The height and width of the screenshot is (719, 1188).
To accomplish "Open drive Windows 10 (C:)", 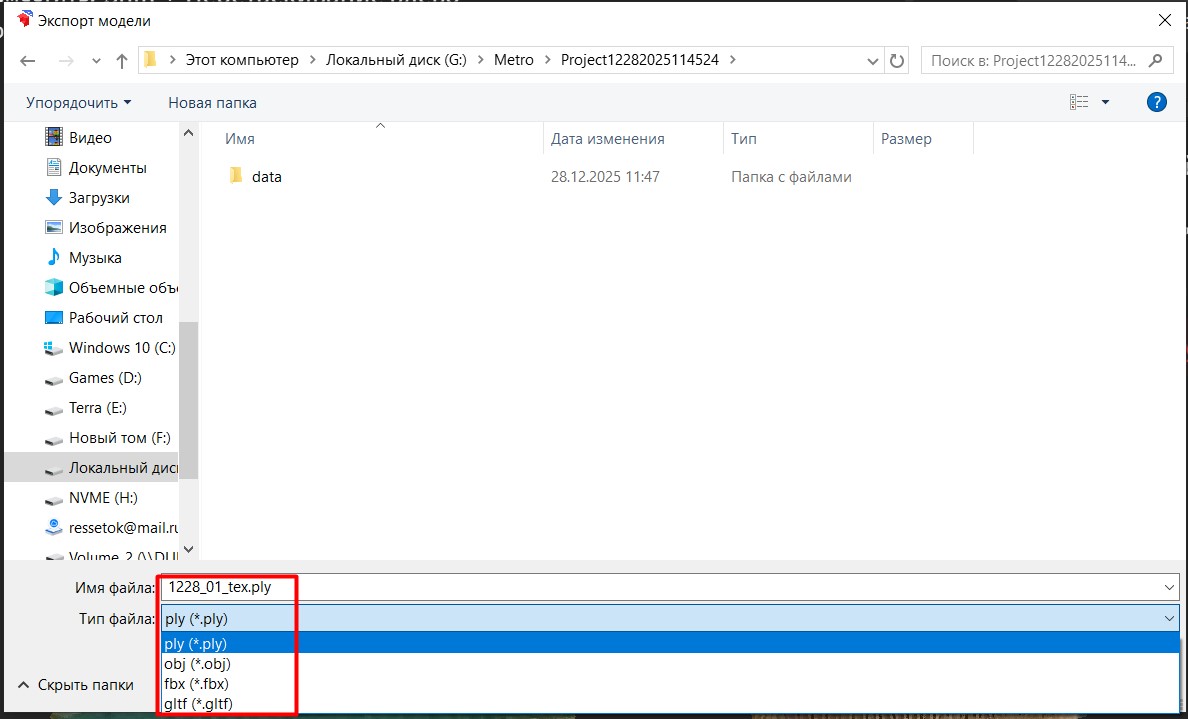I will coord(122,348).
